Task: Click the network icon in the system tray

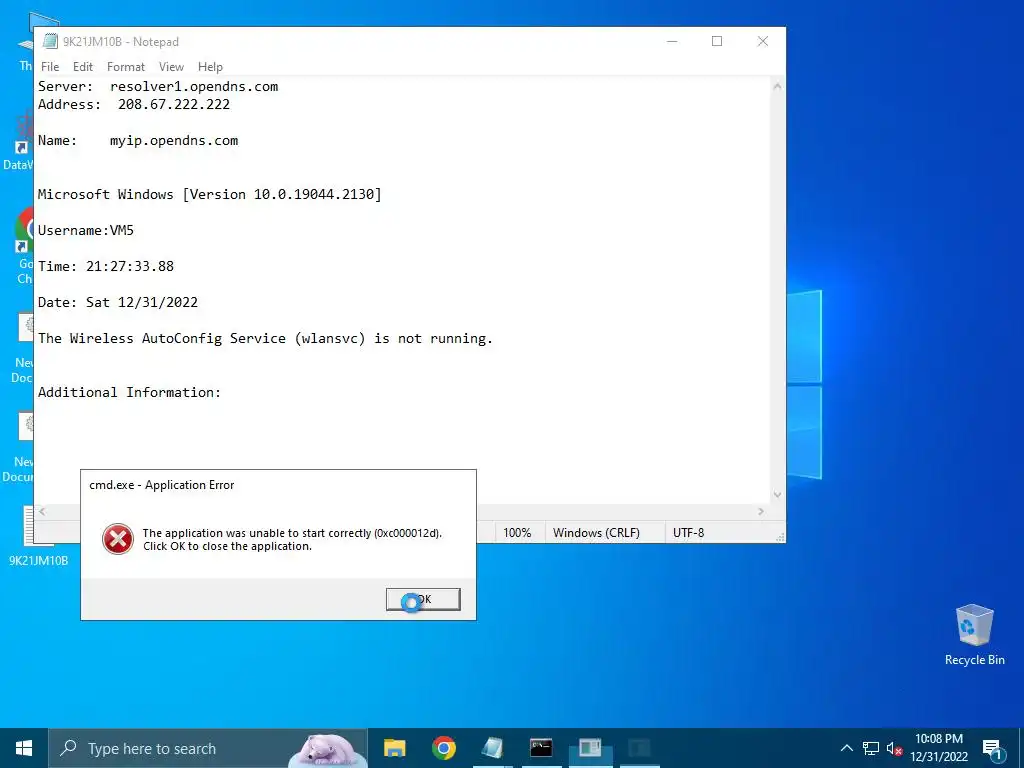Action: point(871,748)
